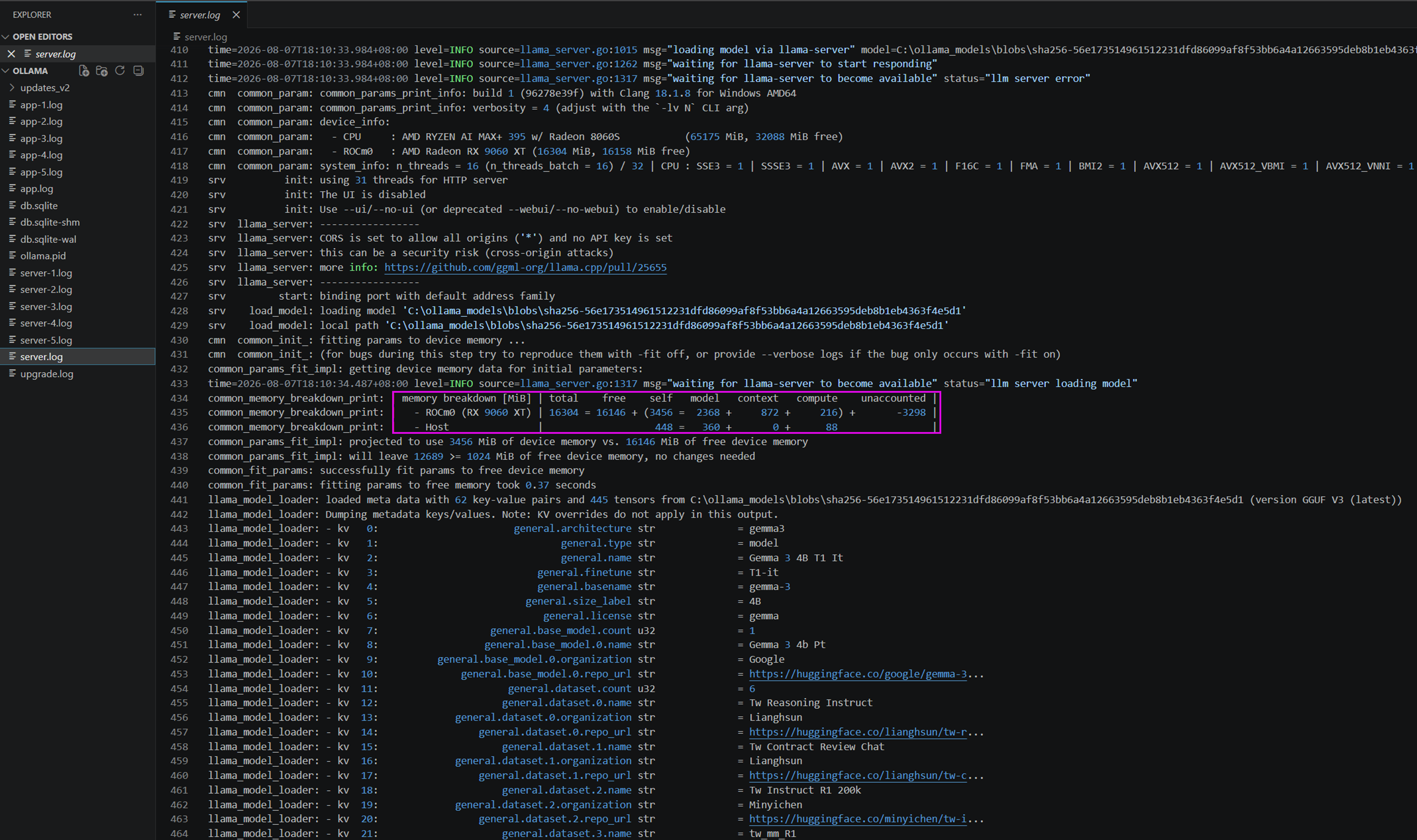Close server.log in Open Editors list
1417x840 pixels.
(11, 54)
